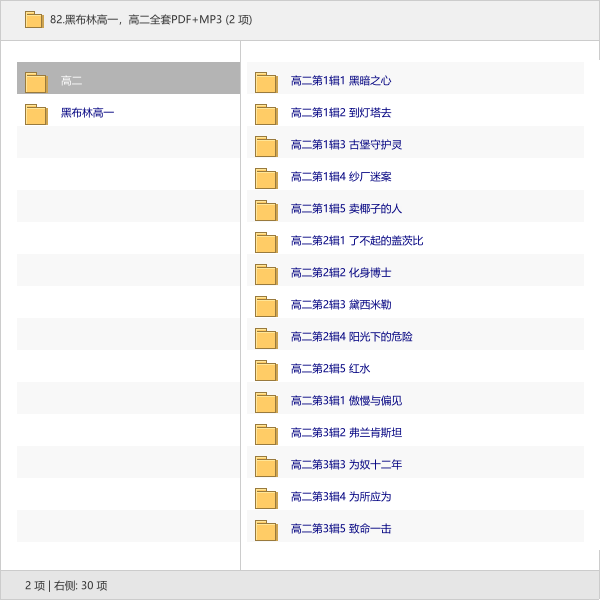Click the root folder icon in header
Image resolution: width=600 pixels, height=600 pixels.
tap(34, 20)
